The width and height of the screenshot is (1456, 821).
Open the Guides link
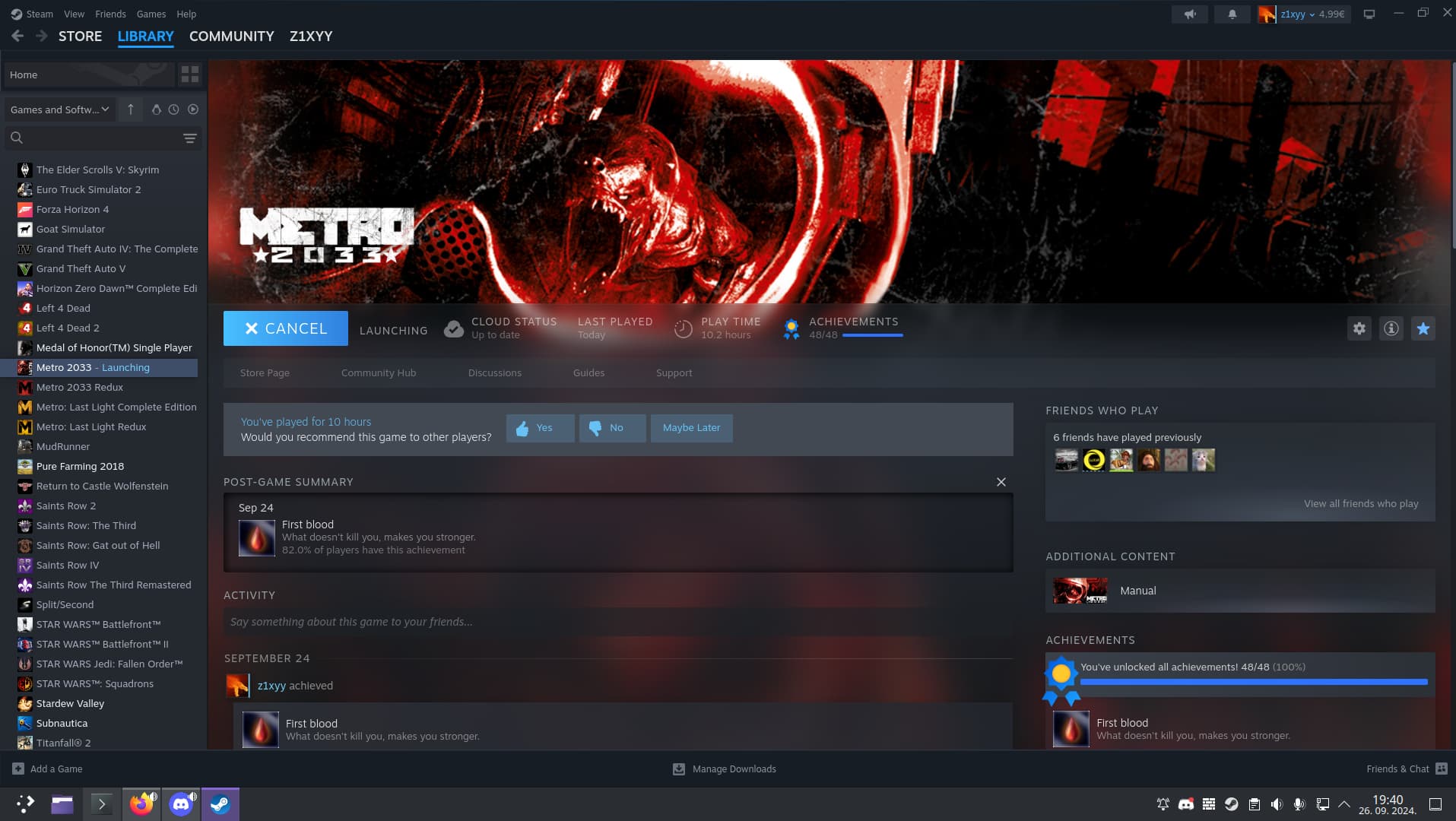[588, 372]
